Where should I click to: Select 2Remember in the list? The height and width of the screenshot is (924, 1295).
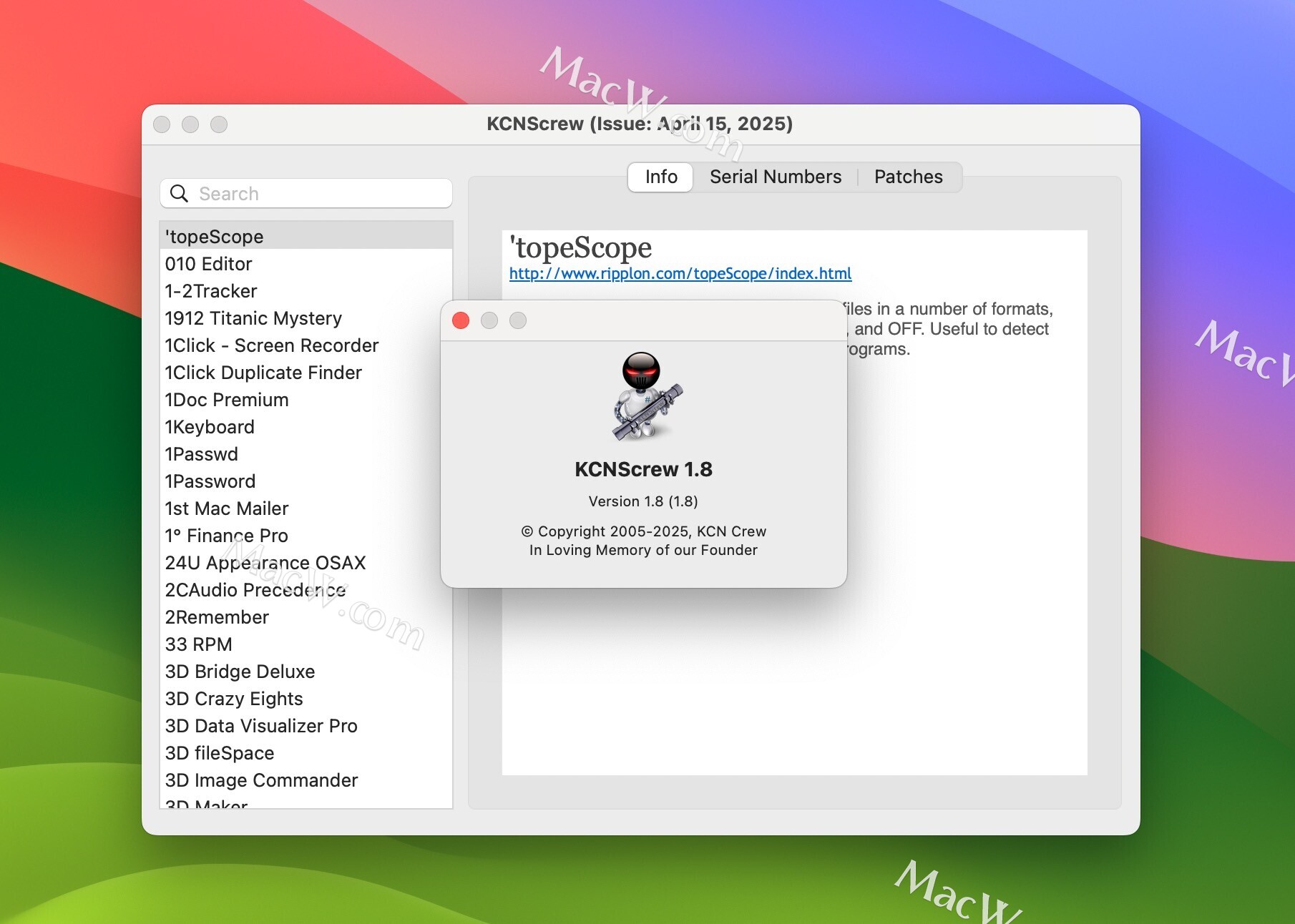(x=306, y=617)
